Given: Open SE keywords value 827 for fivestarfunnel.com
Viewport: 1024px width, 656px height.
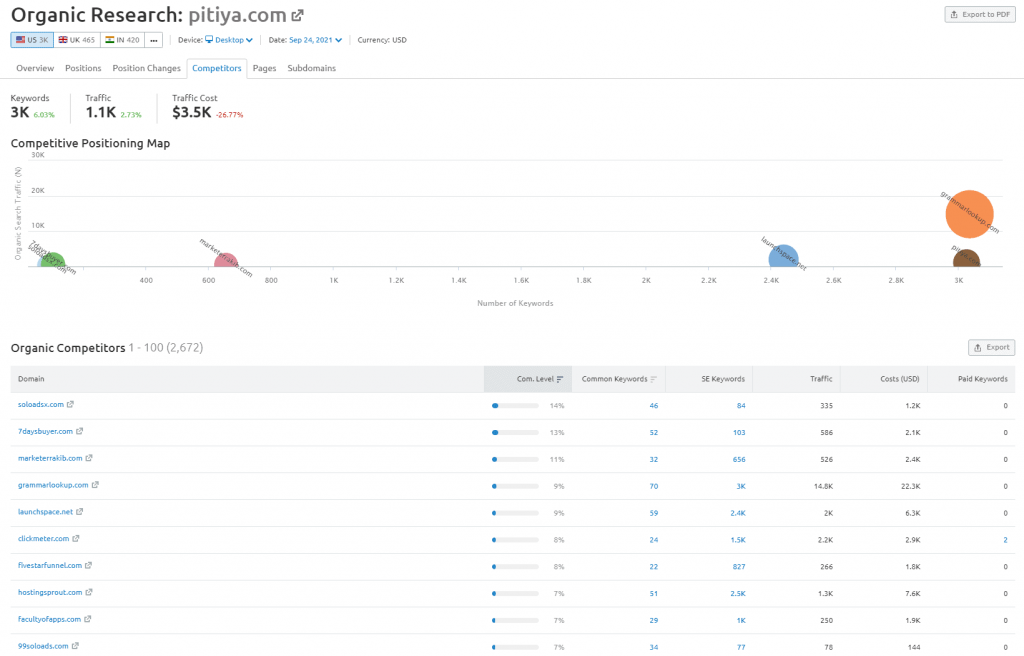Looking at the screenshot, I should click(739, 566).
